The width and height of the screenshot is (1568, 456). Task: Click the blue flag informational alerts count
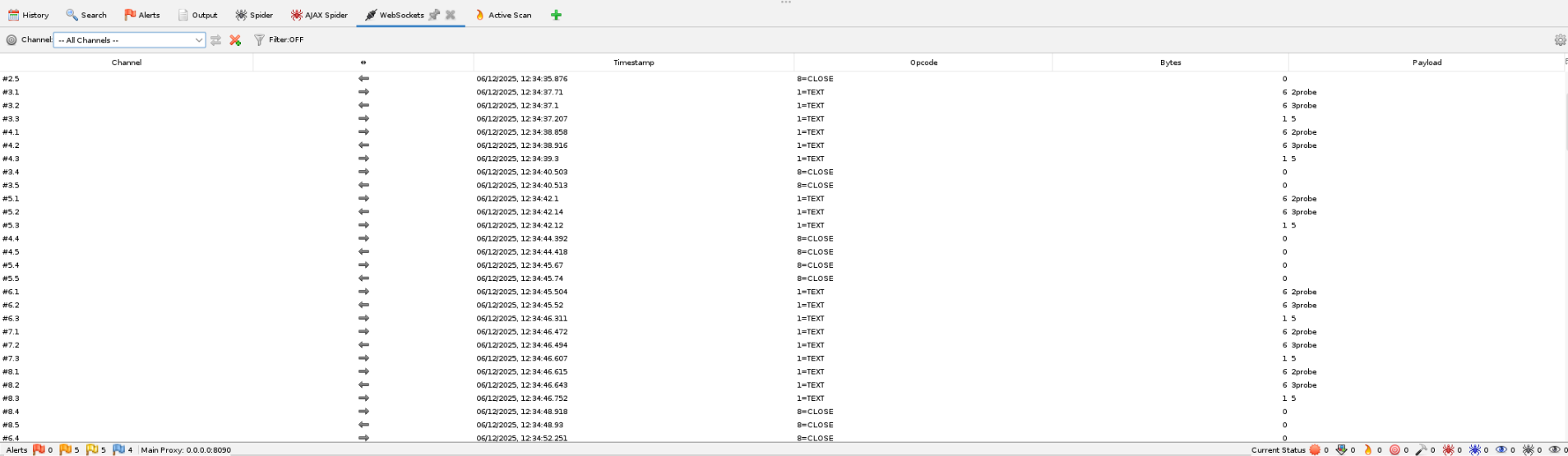pyautogui.click(x=122, y=449)
